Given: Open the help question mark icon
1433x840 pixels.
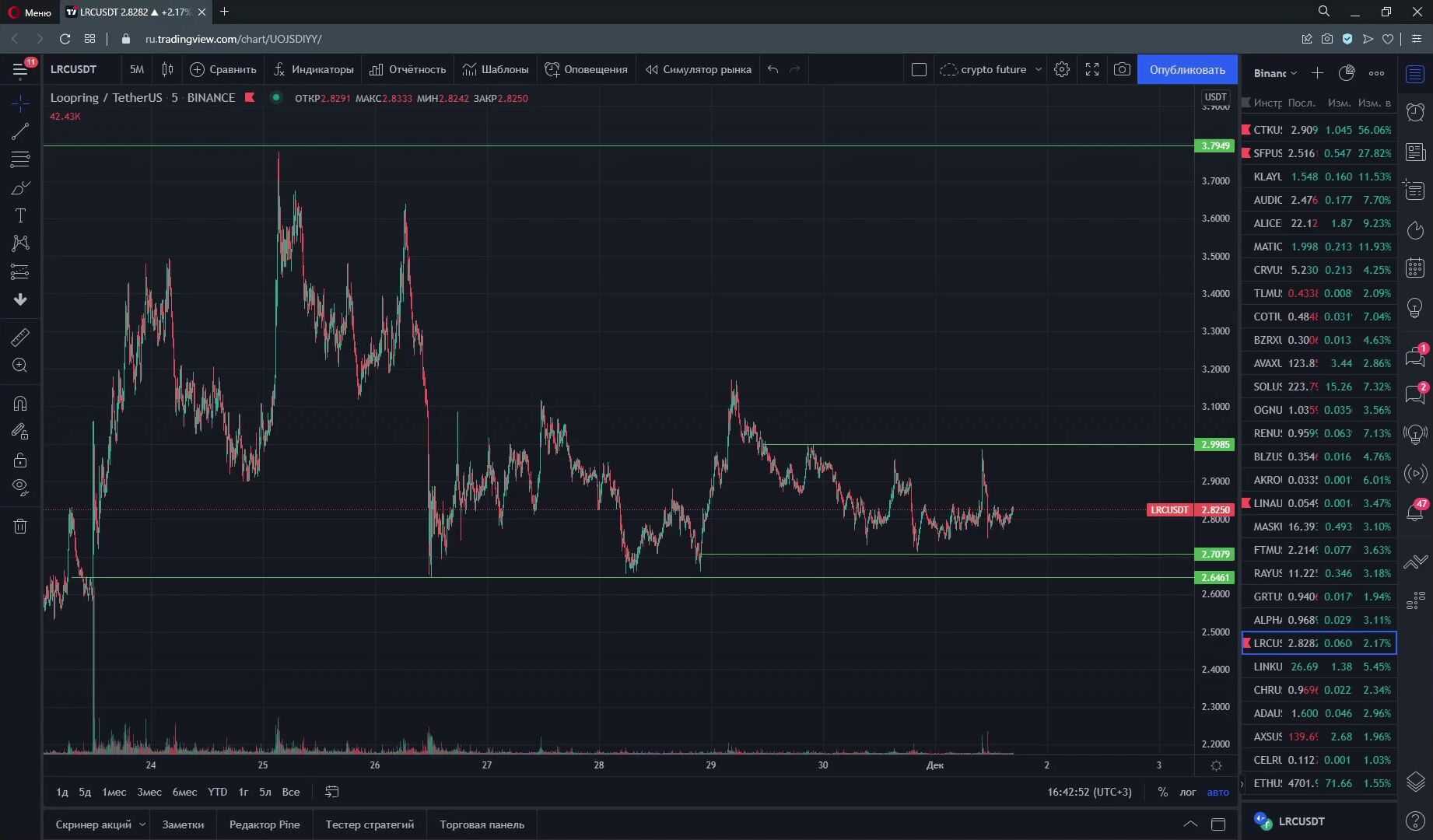Looking at the screenshot, I should [1415, 821].
